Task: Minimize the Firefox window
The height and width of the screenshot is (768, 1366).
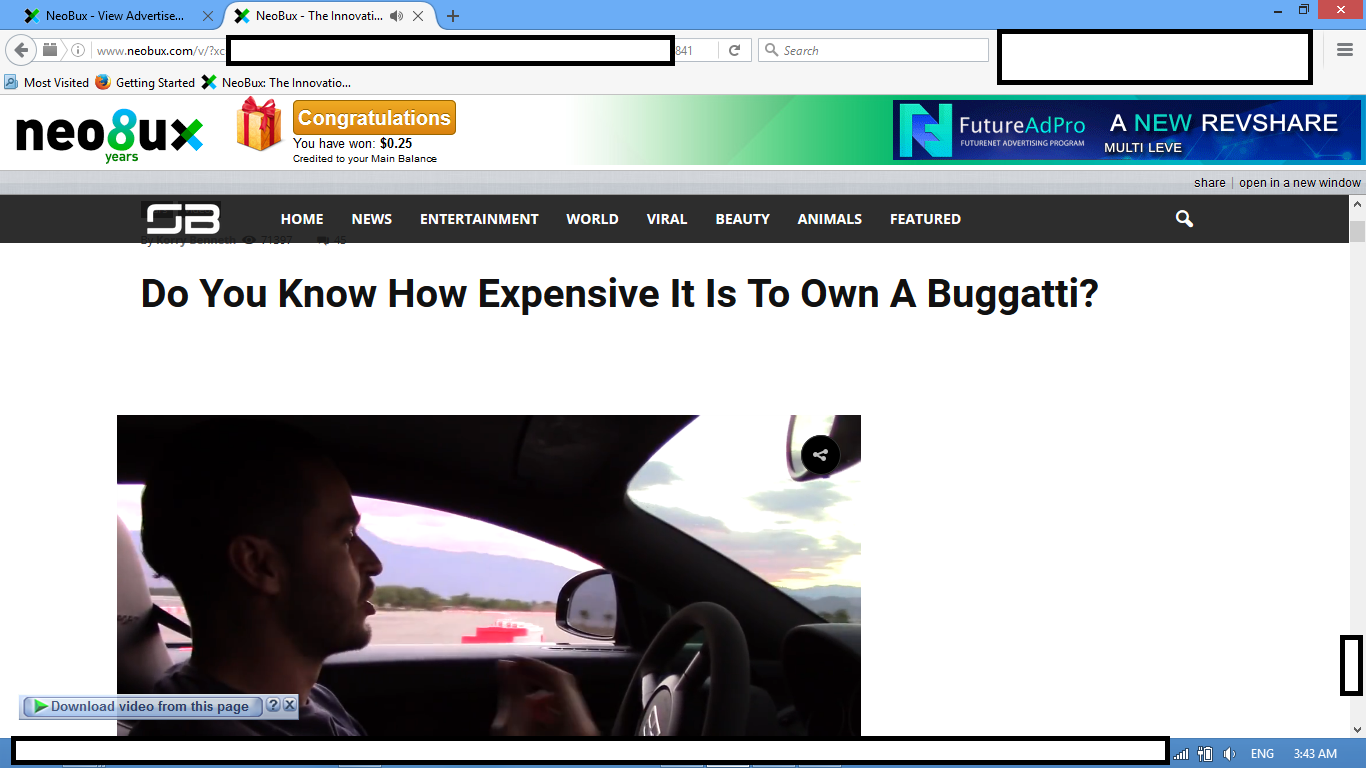Action: 1278,10
